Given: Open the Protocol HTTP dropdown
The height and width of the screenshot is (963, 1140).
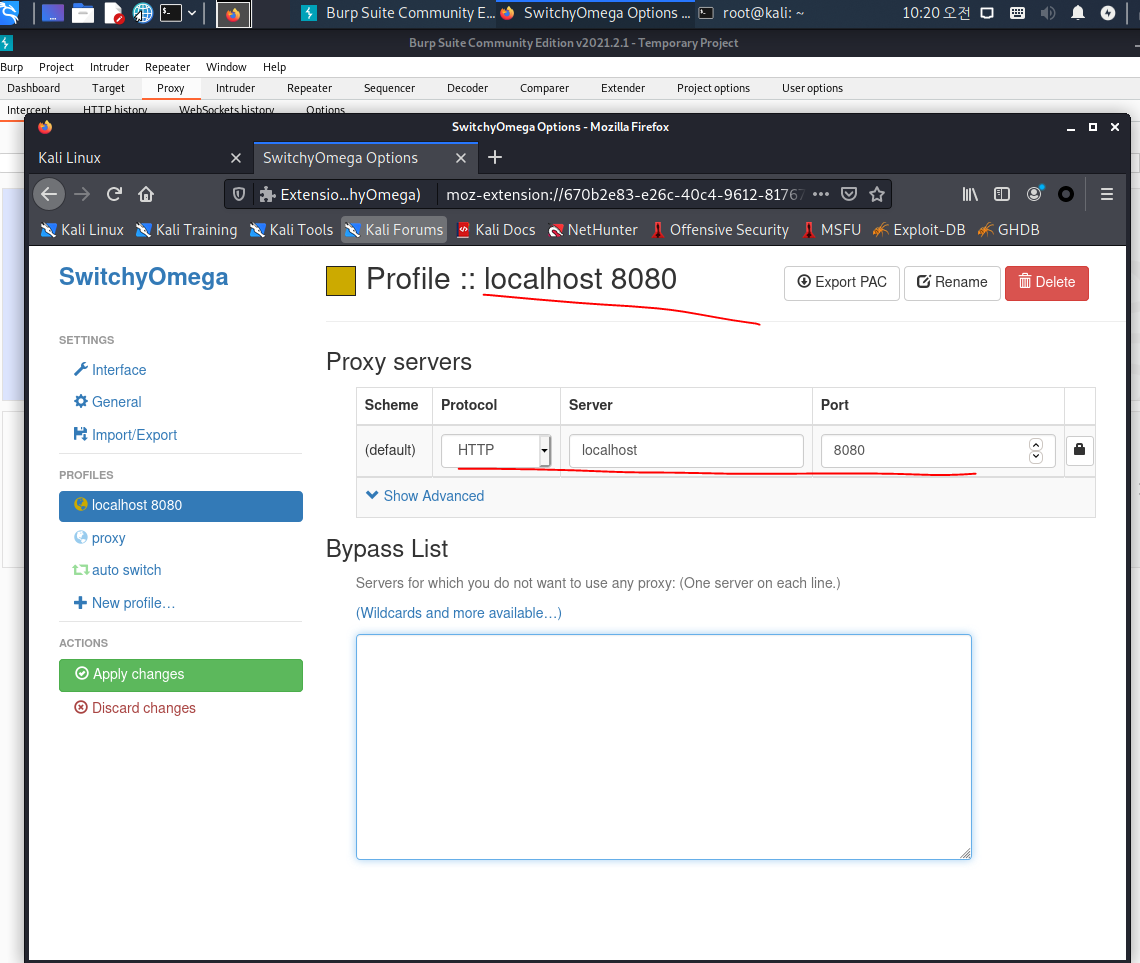Looking at the screenshot, I should (x=496, y=450).
